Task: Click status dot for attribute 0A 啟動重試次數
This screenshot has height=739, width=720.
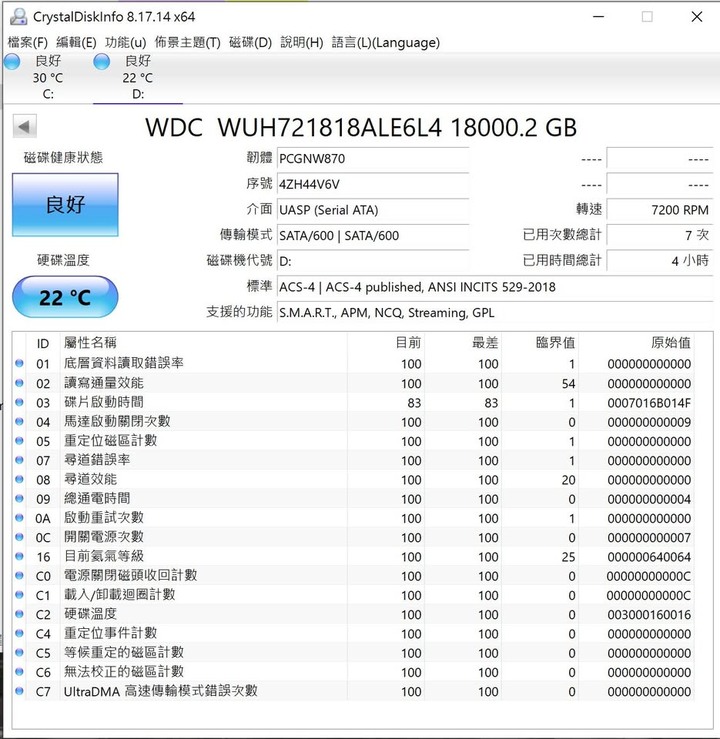Action: [19, 517]
